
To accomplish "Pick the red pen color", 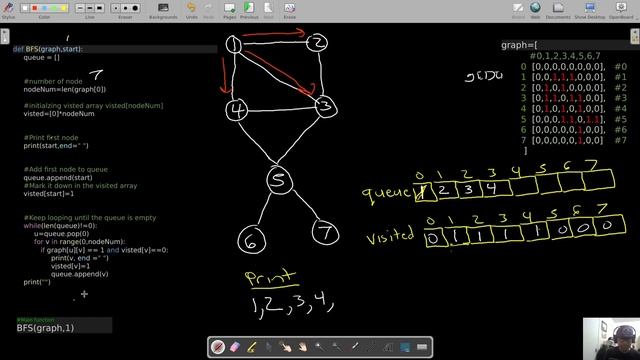I will click(x=35, y=8).
